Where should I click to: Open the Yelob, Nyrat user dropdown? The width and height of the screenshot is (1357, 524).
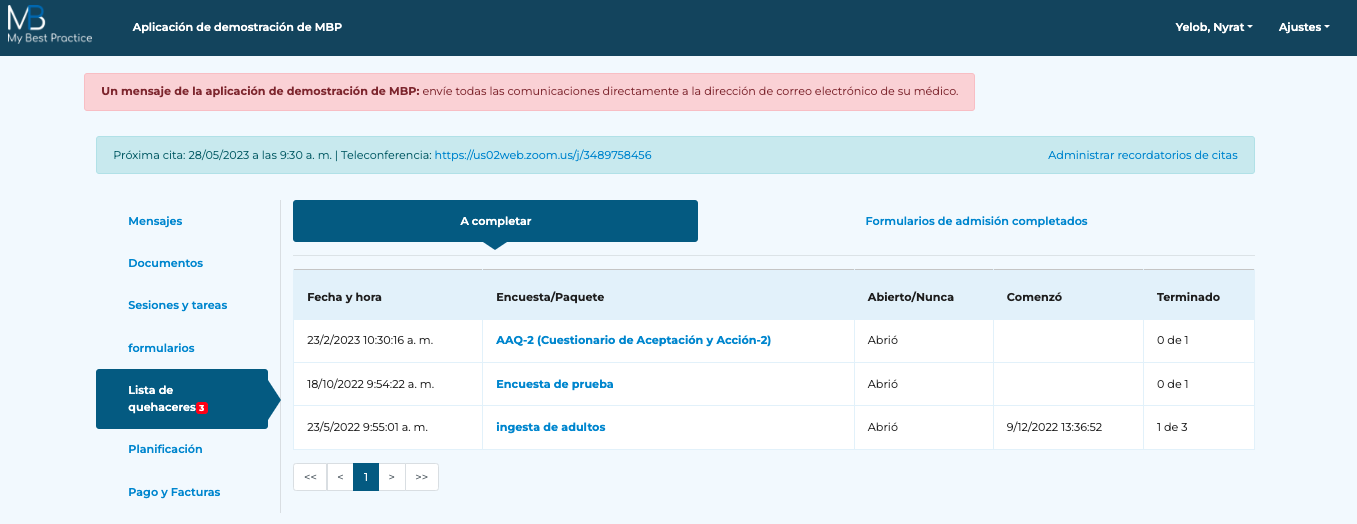coord(1214,27)
